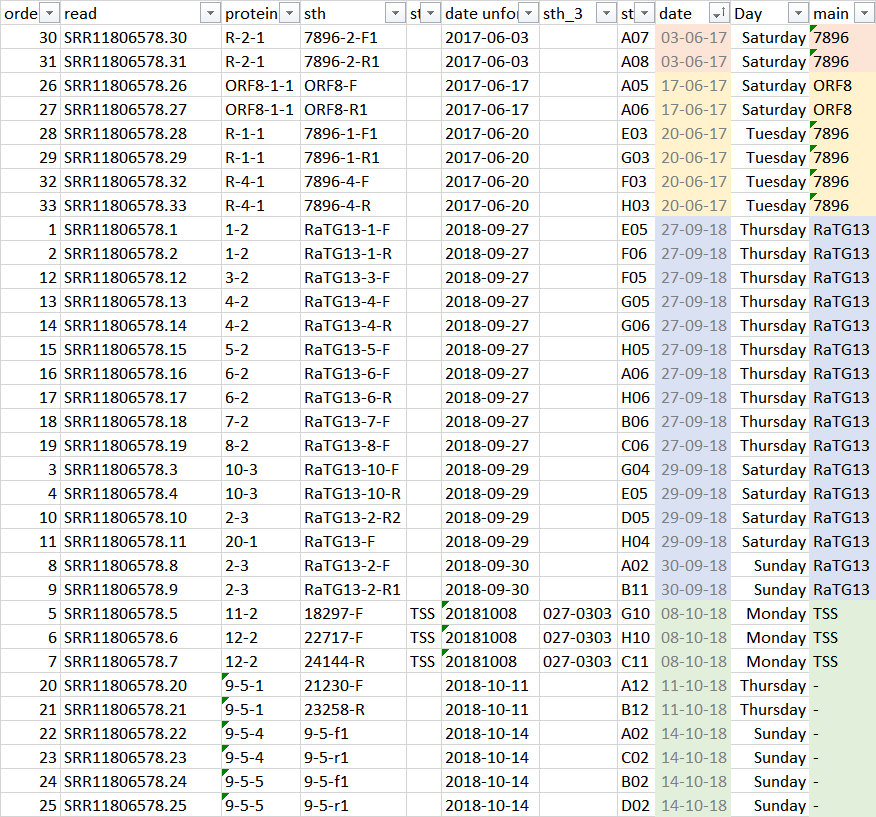This screenshot has width=876, height=817.
Task: Select TSS cell left of 20181008 in row 5
Action: point(423,614)
